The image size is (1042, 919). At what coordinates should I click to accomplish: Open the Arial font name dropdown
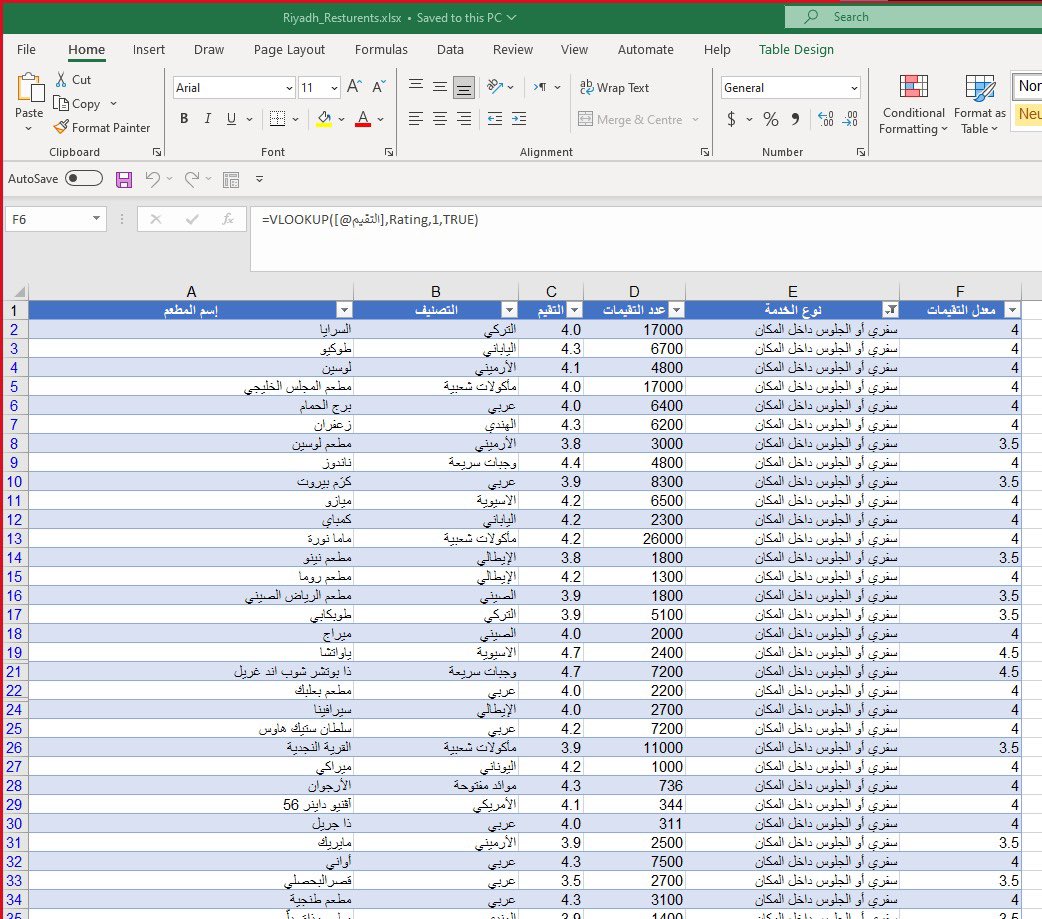[289, 88]
